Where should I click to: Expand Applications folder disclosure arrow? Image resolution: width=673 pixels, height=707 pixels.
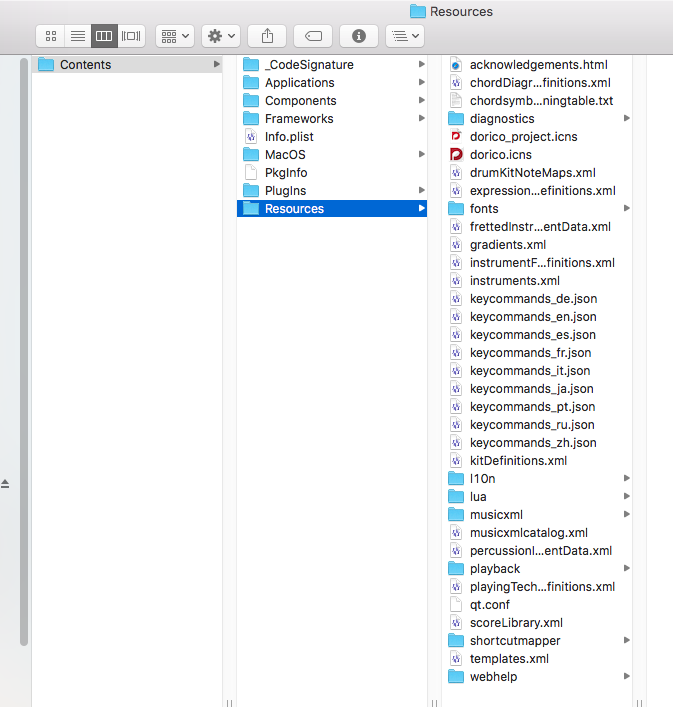tap(421, 82)
